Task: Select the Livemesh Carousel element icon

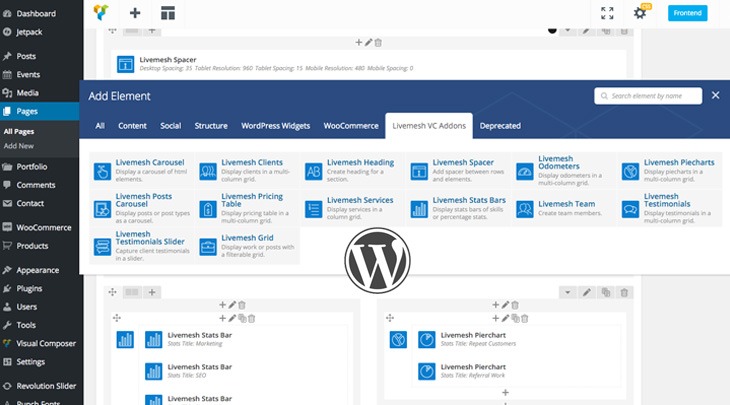Action: pos(102,171)
